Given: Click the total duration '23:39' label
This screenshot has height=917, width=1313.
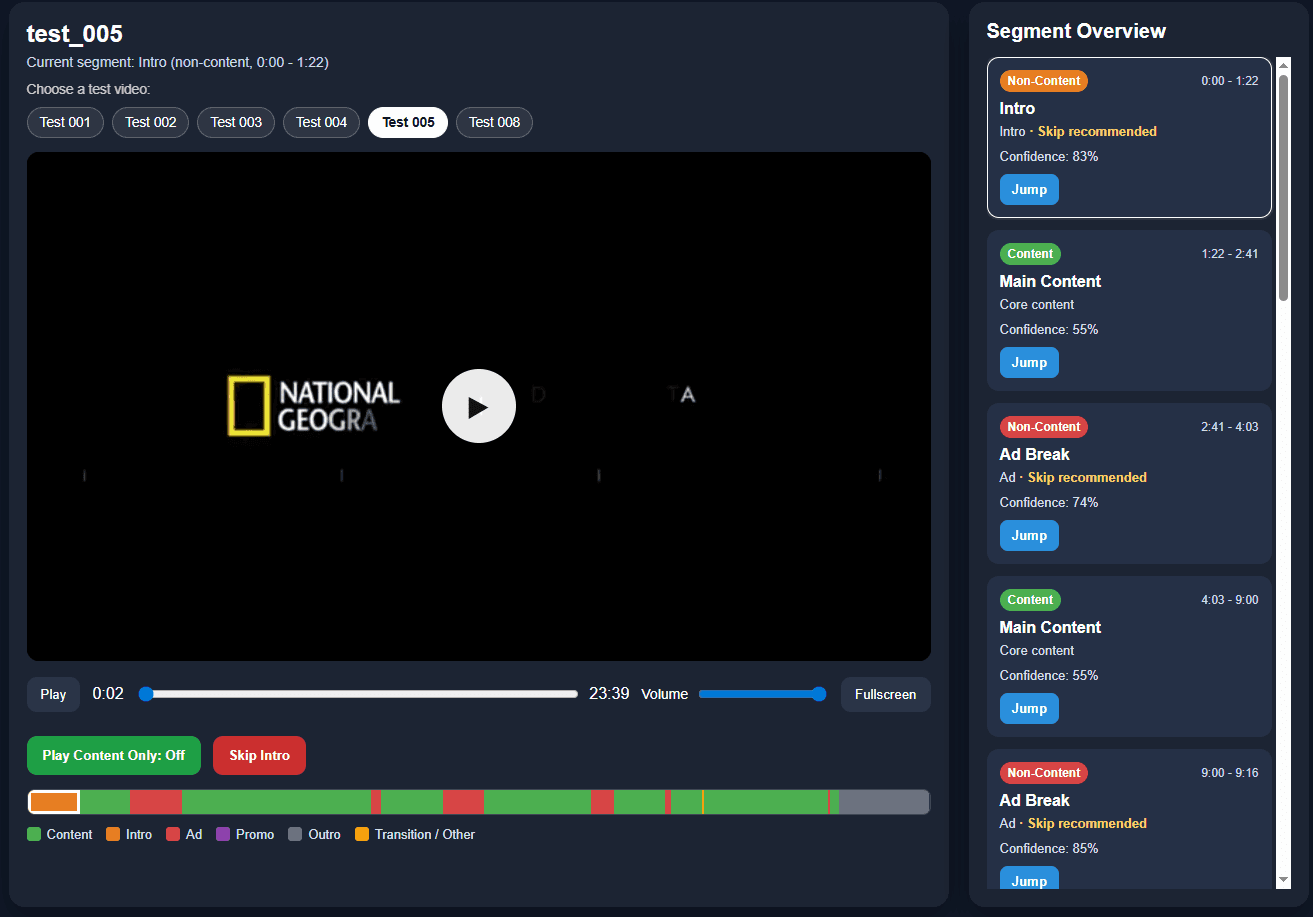Looking at the screenshot, I should click(609, 693).
